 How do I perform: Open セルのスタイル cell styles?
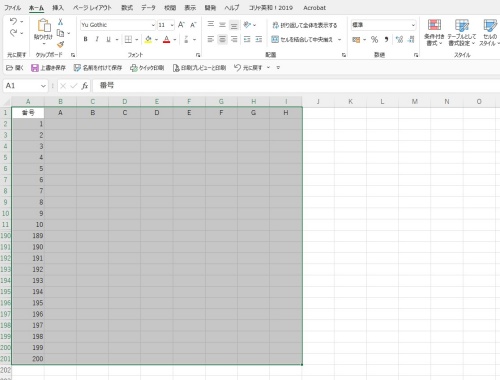490,32
